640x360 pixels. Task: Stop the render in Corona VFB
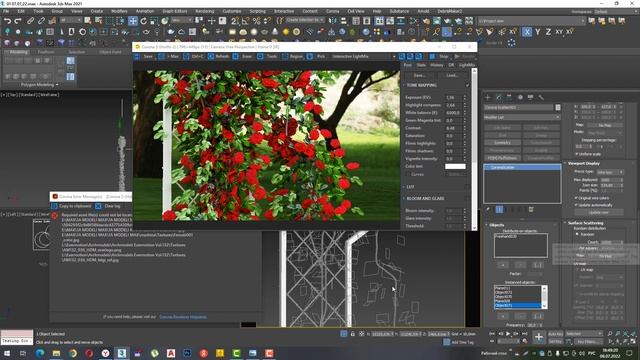pos(440,56)
